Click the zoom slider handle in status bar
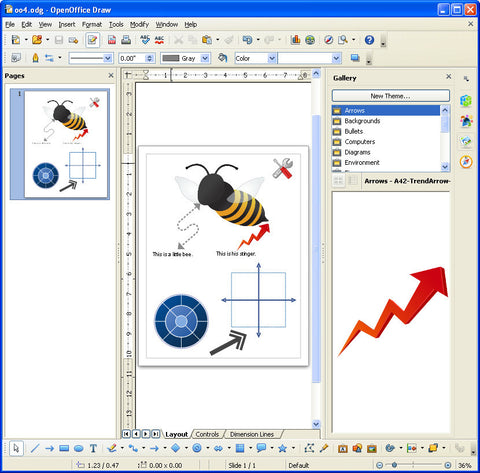 (x=394, y=465)
